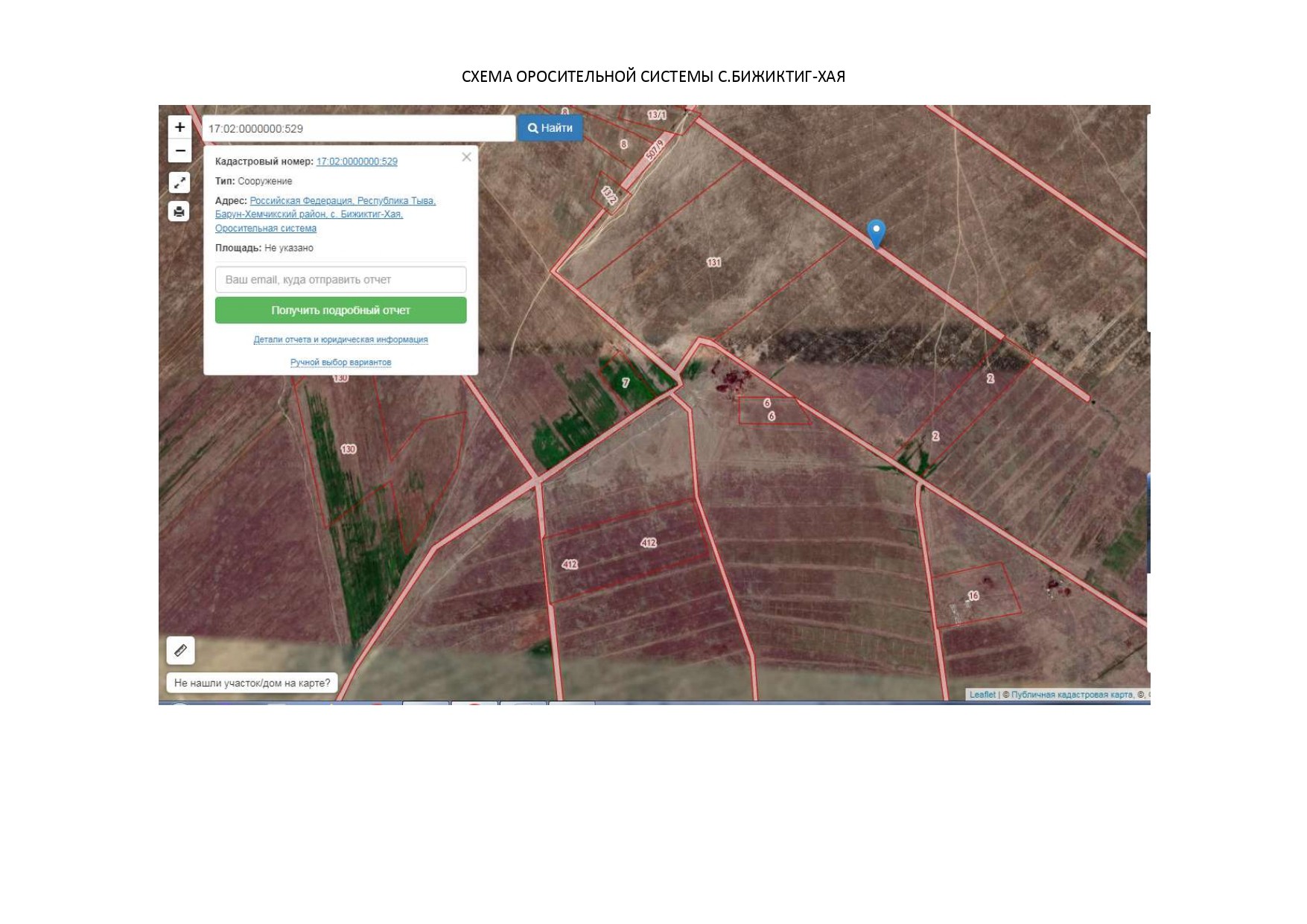This screenshot has height=924, width=1307.
Task: Open the Leaflet attribution link
Action: [x=982, y=695]
